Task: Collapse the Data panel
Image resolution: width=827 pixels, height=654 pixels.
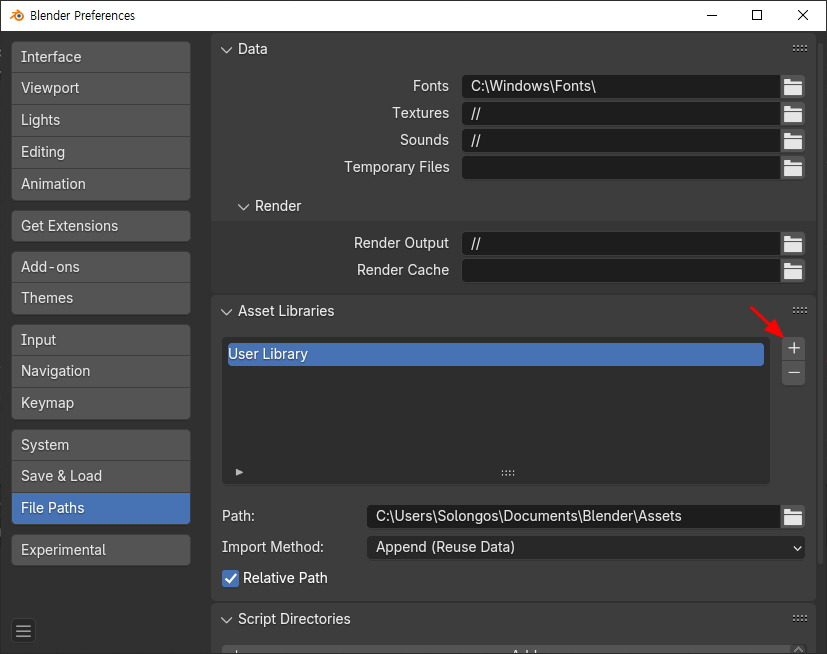Action: tap(227, 50)
